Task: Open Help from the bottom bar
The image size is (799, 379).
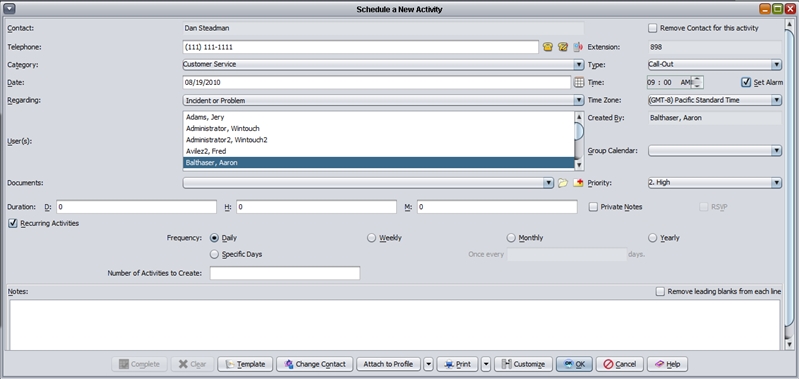Action: click(x=667, y=364)
